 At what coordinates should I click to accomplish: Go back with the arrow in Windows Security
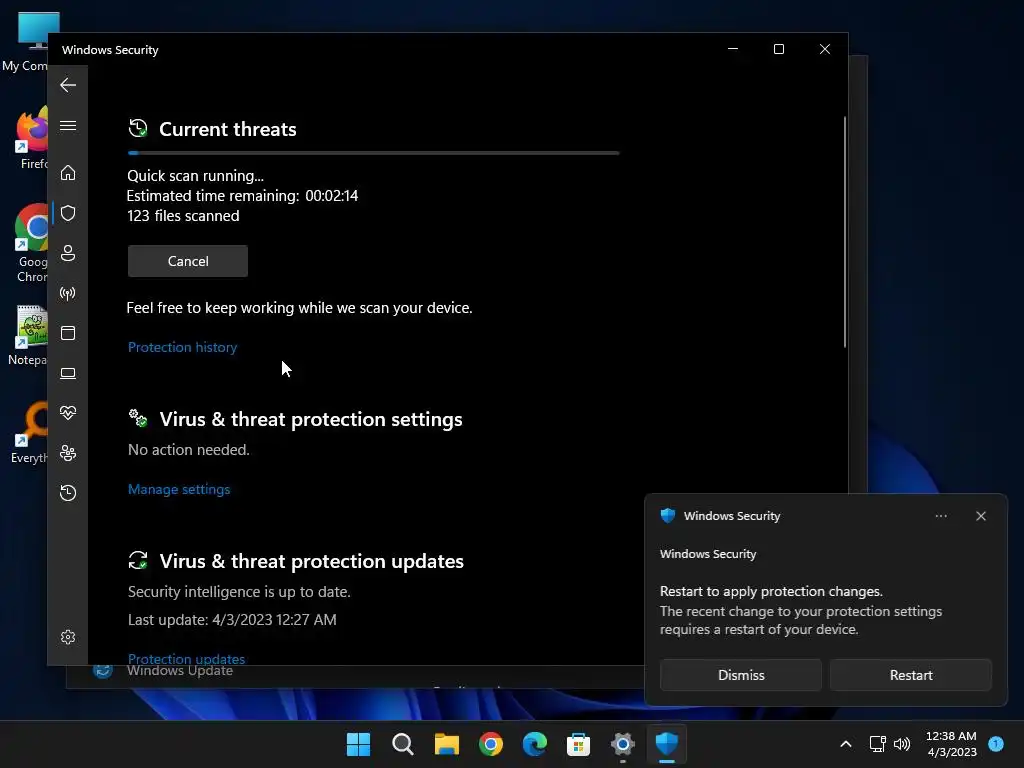click(x=68, y=85)
